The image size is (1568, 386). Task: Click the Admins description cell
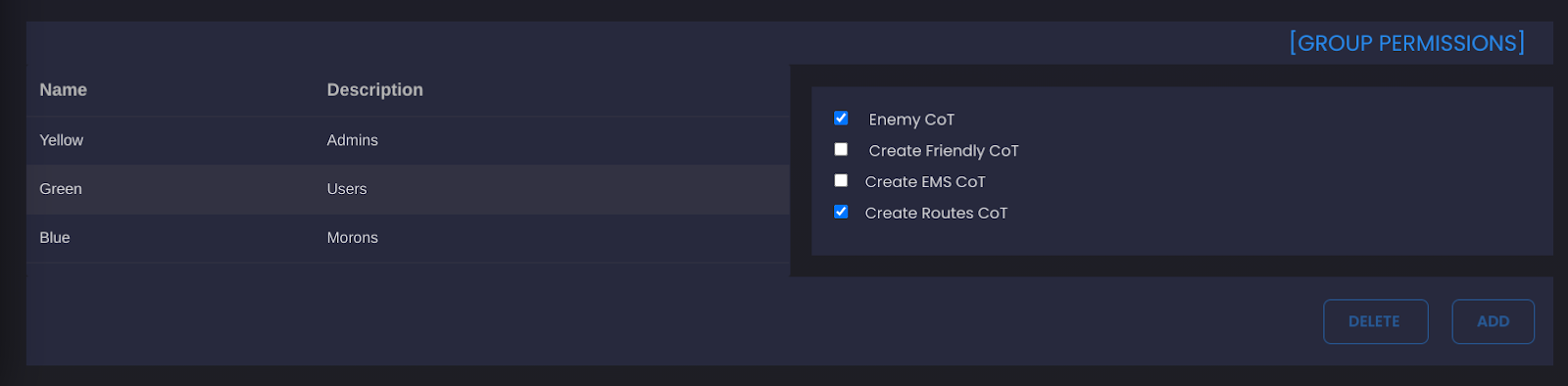(352, 140)
